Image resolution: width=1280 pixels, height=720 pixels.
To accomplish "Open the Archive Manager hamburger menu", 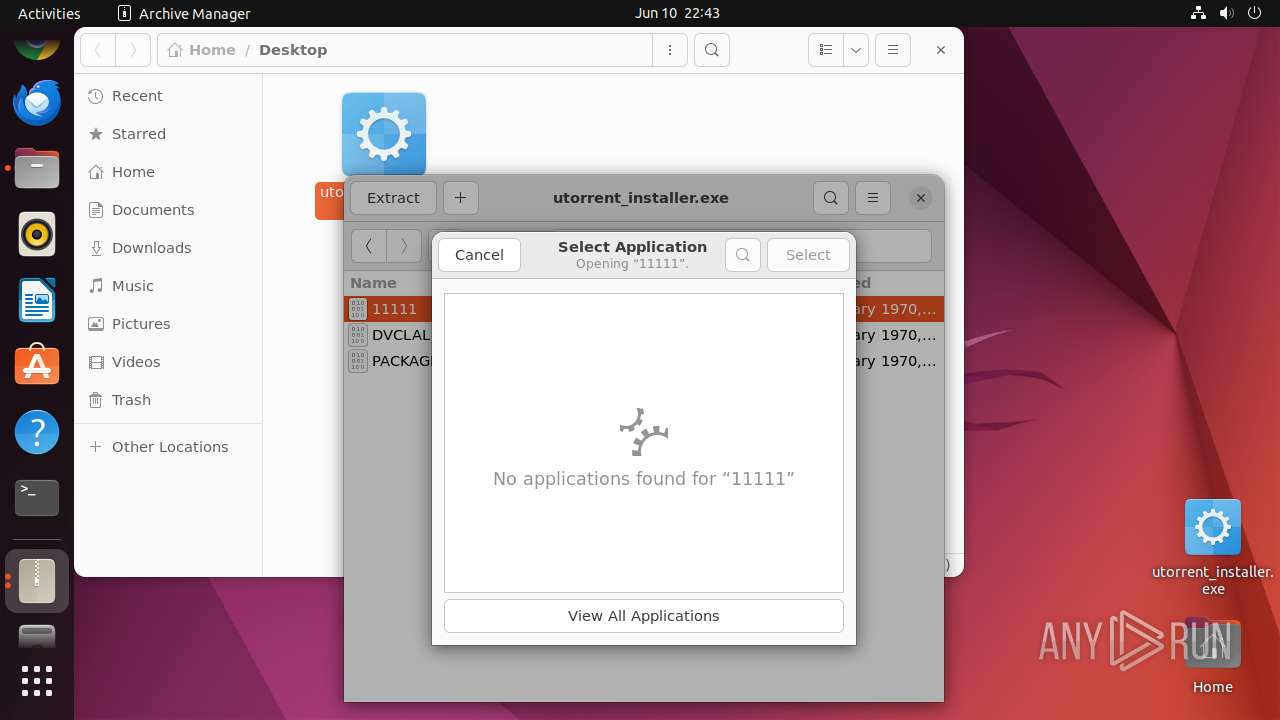I will pos(873,198).
